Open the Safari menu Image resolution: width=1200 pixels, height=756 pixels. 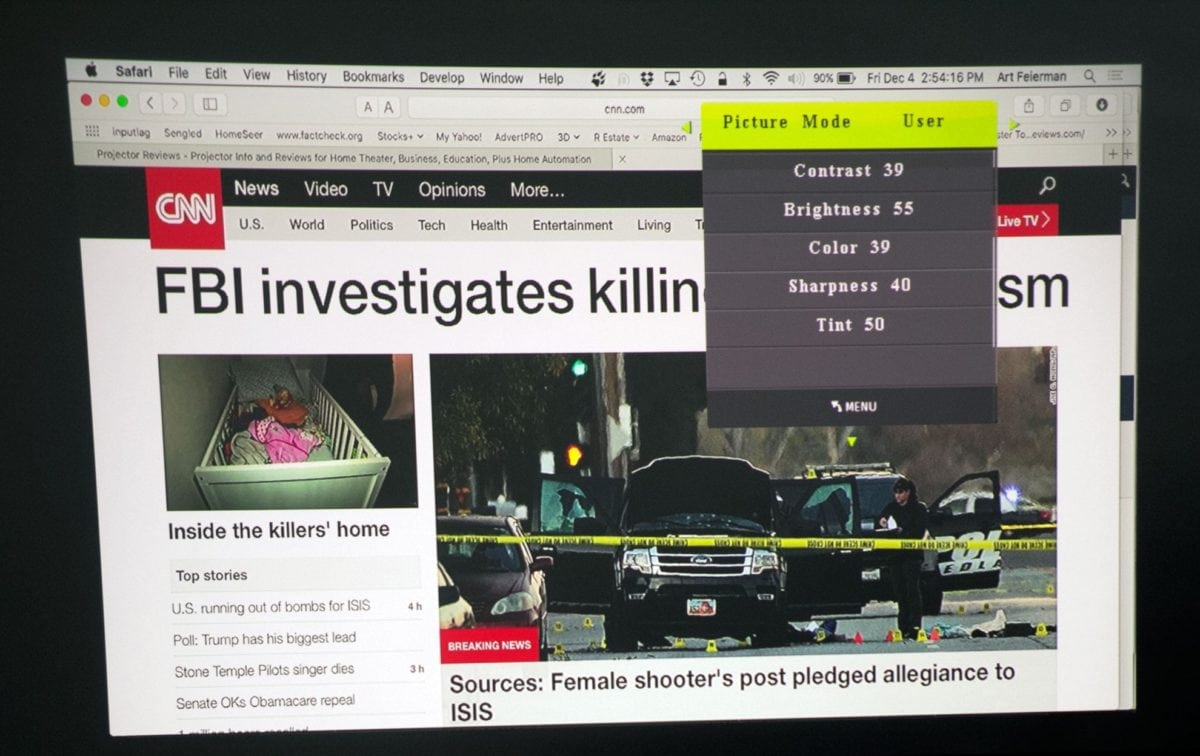134,72
